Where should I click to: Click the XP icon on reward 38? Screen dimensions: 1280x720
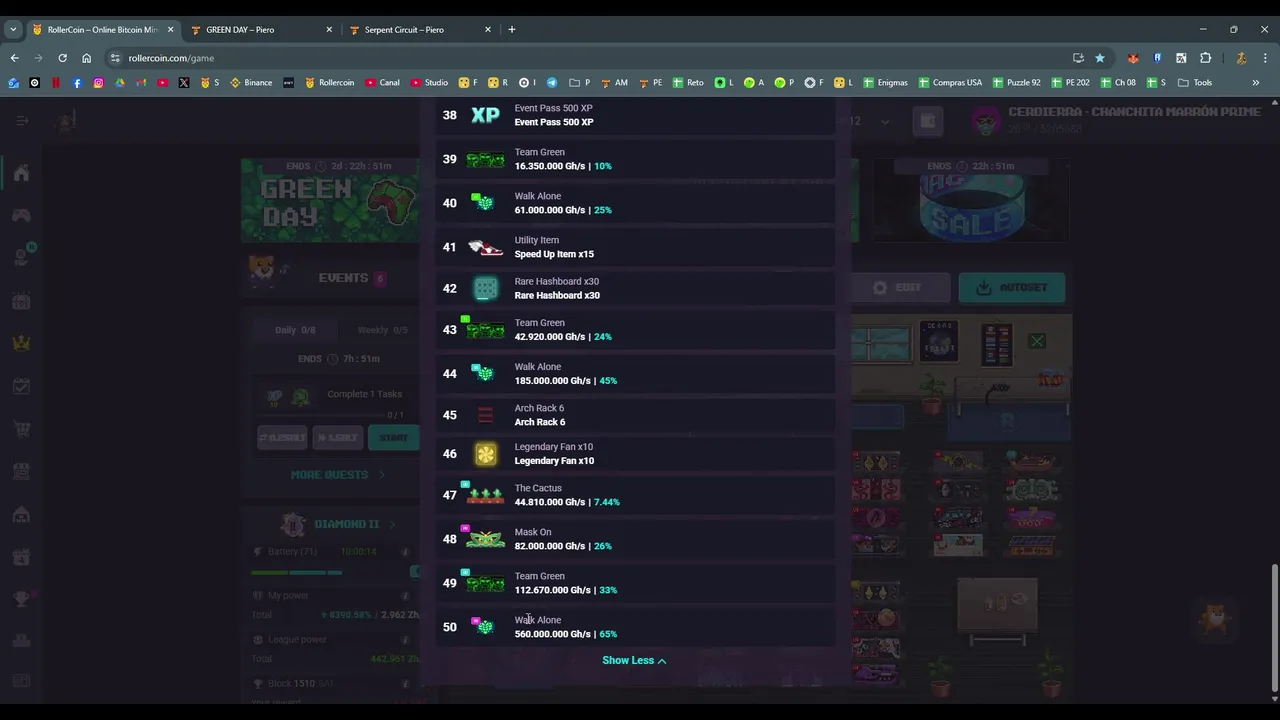coord(485,115)
